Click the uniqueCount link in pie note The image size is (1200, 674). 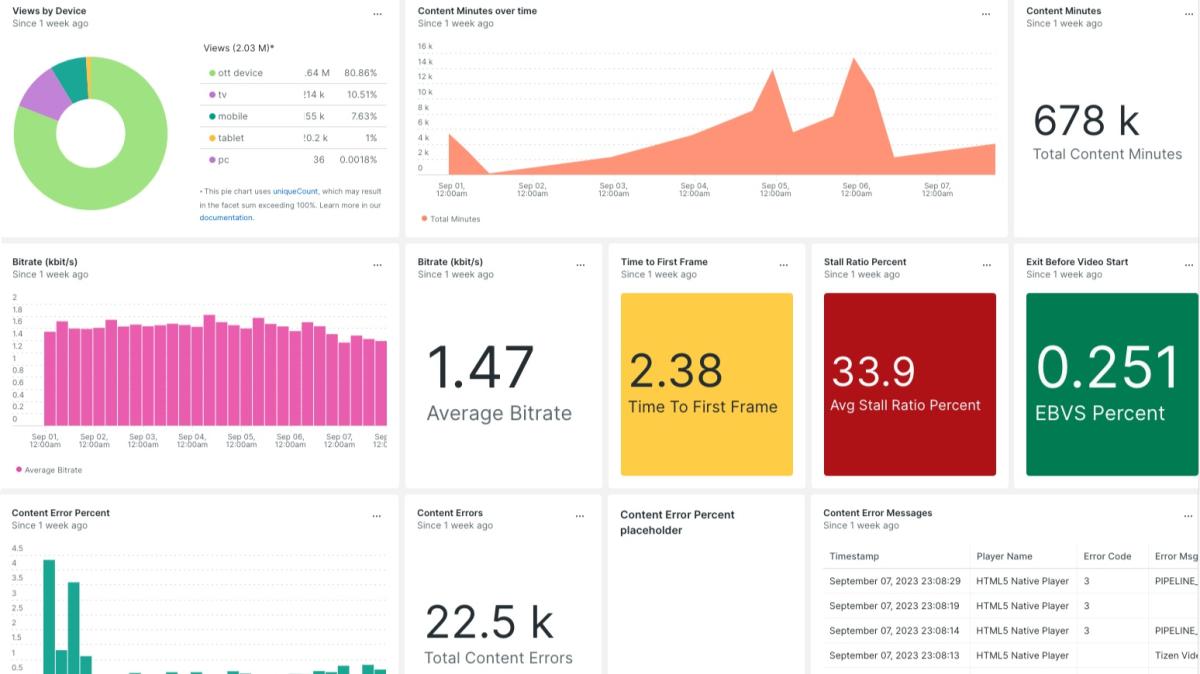pos(295,191)
